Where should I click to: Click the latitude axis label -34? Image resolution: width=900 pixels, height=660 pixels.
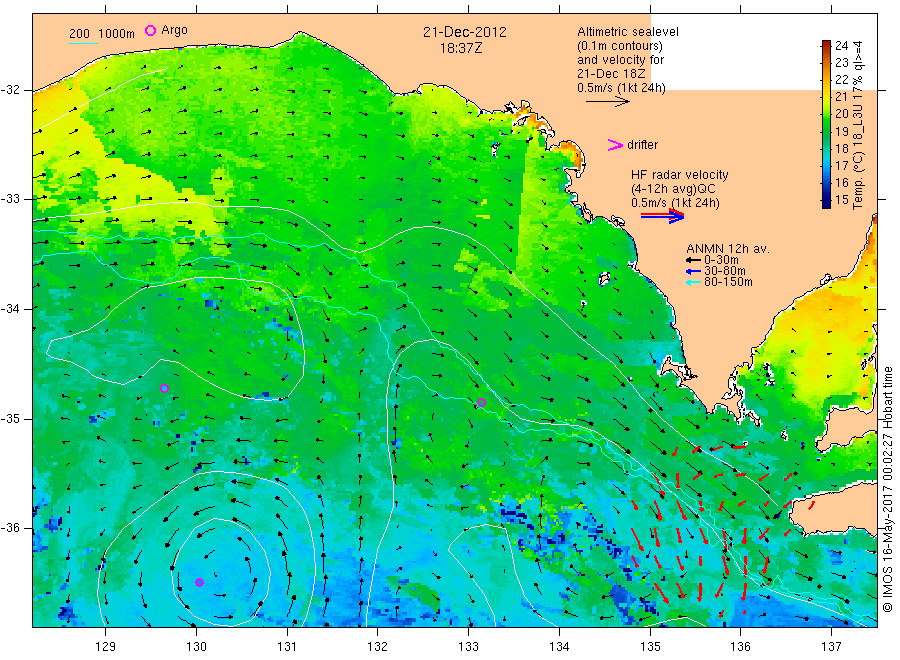[x=10, y=309]
